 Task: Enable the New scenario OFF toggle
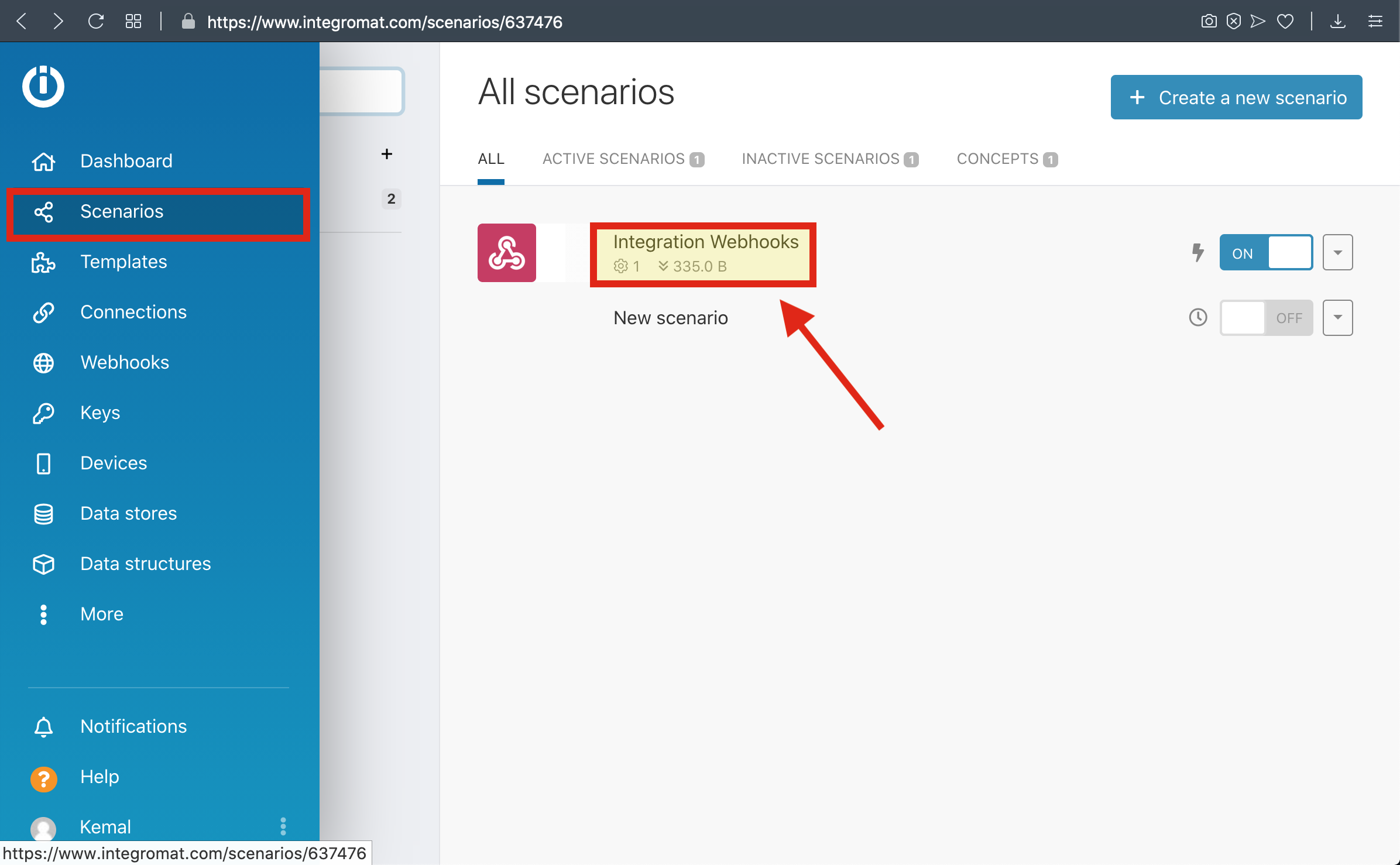click(1265, 318)
